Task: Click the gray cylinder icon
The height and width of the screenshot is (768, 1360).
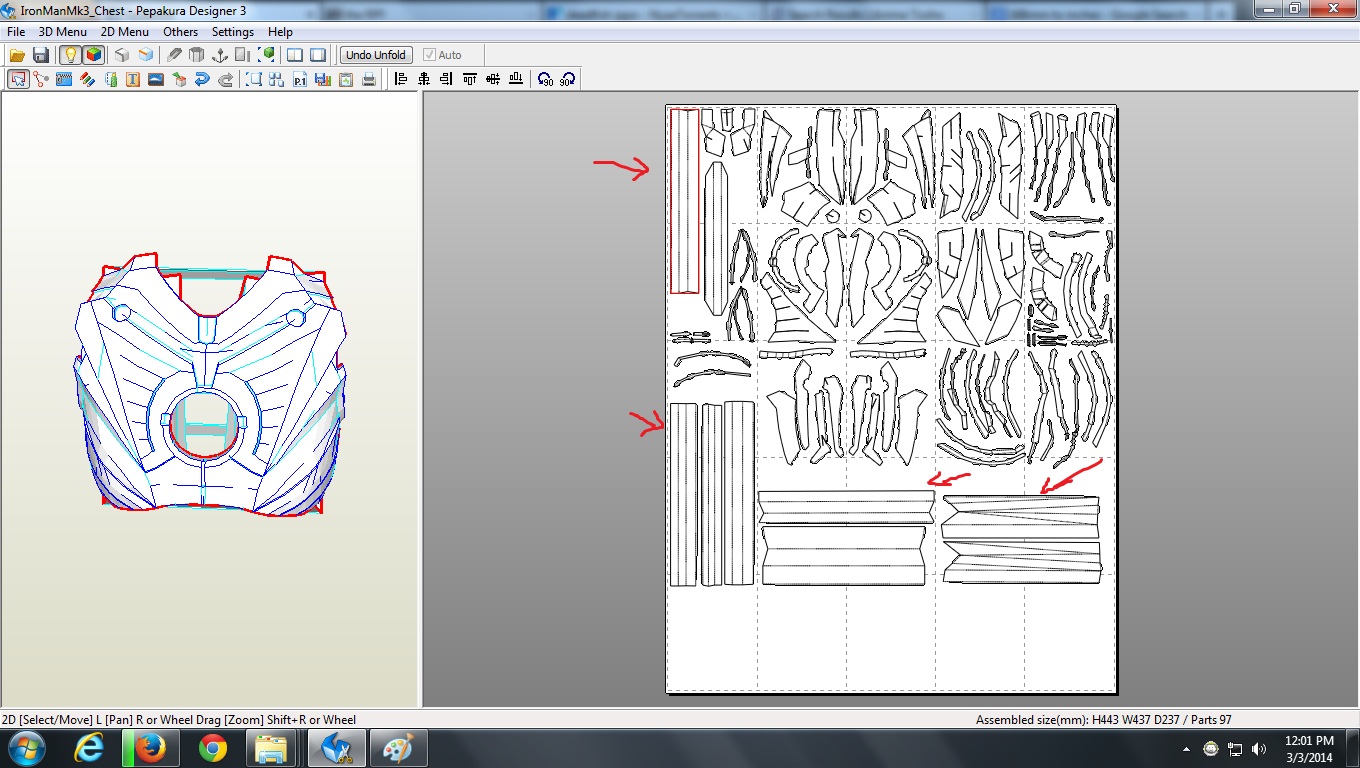Action: (x=197, y=55)
